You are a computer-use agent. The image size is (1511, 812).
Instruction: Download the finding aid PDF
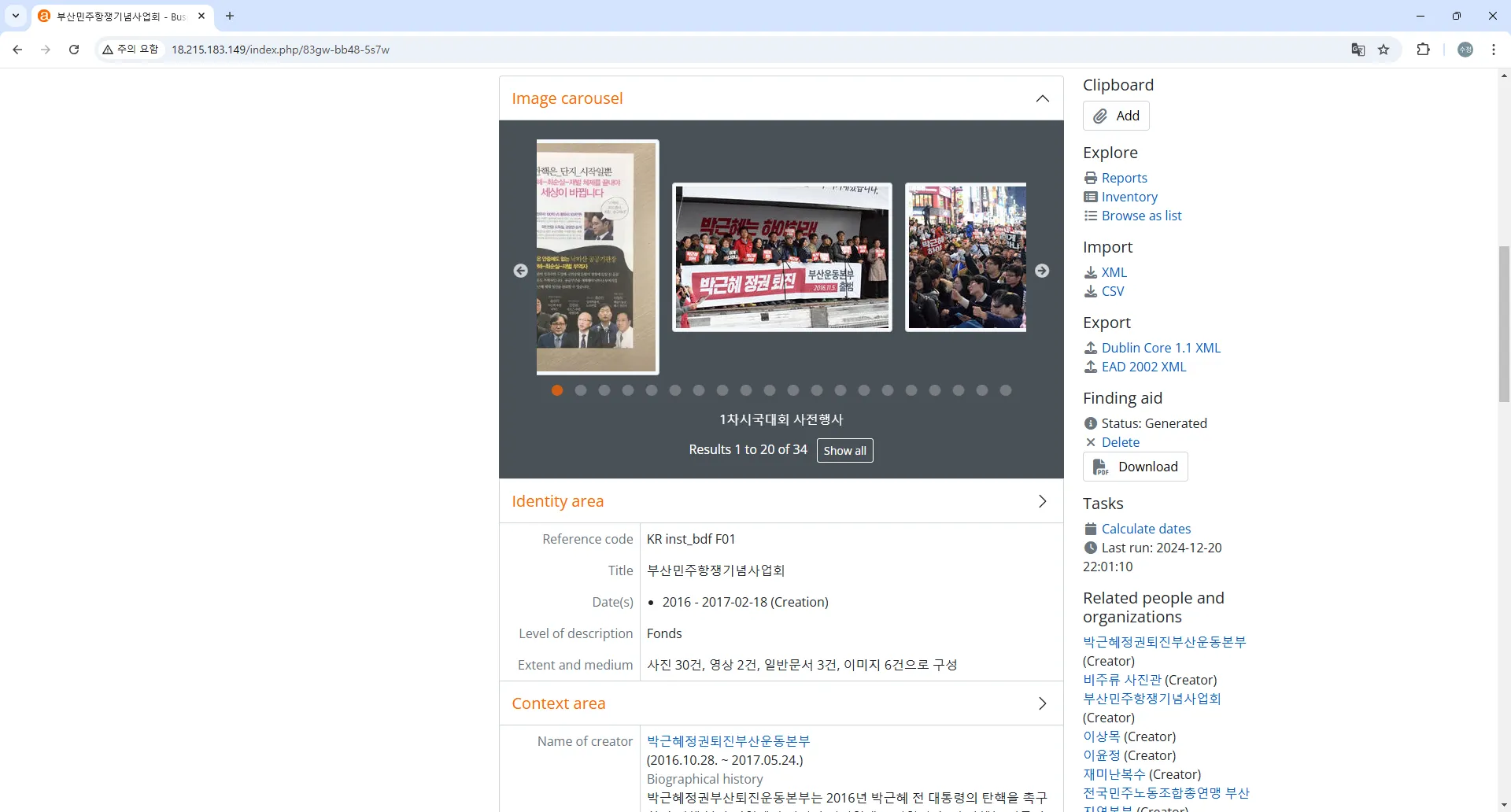1136,467
